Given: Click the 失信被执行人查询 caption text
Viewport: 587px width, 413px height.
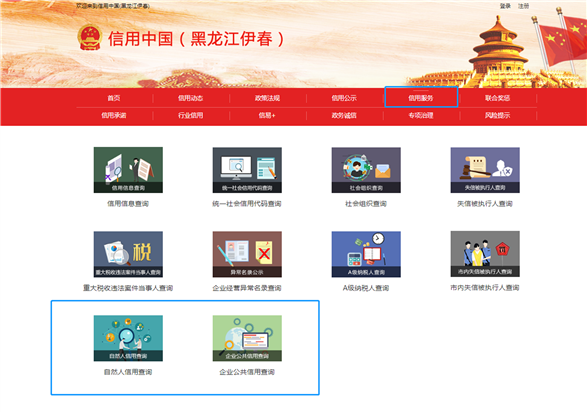Looking at the screenshot, I should (x=485, y=204).
